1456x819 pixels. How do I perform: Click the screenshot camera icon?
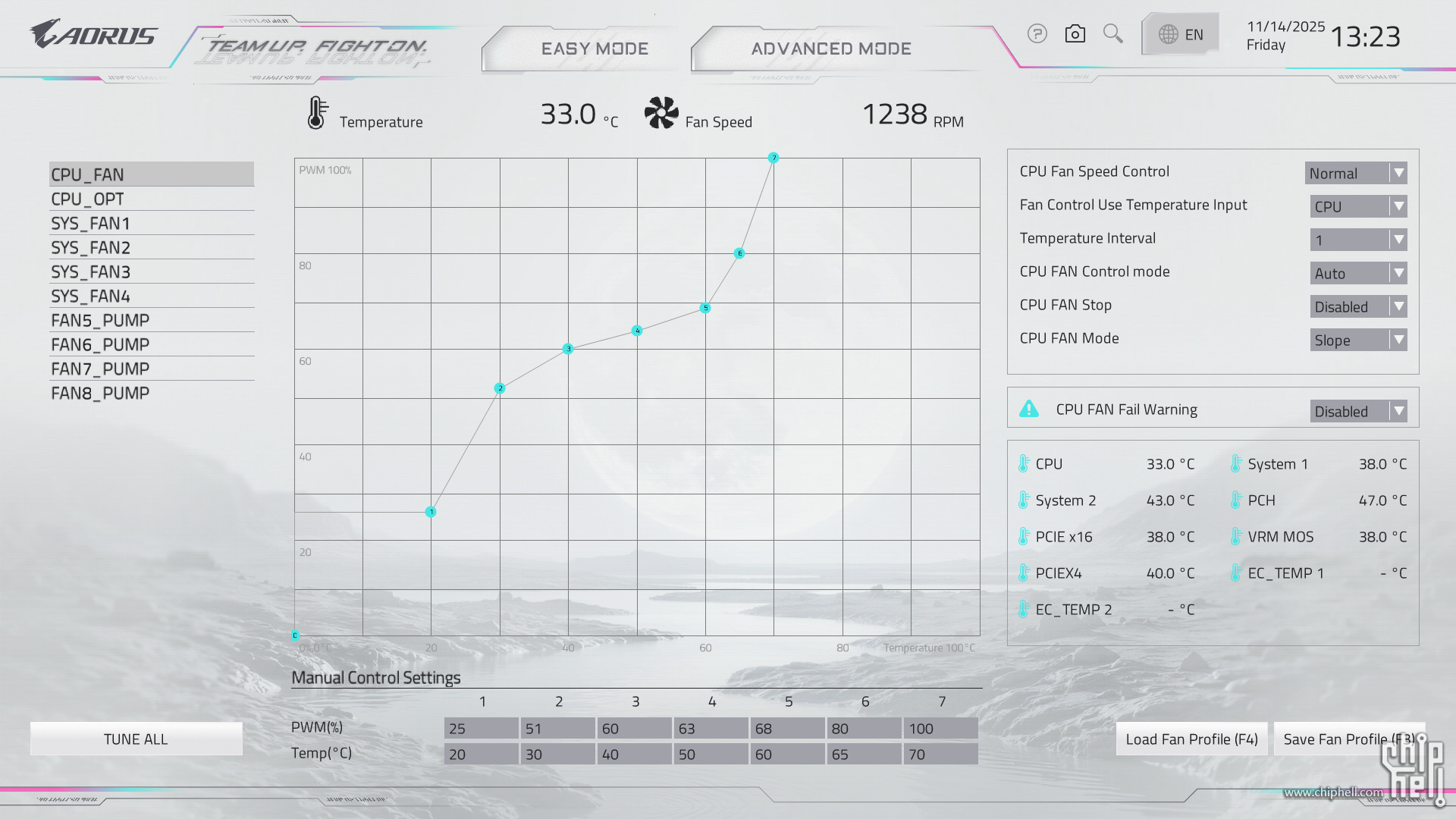(1075, 34)
